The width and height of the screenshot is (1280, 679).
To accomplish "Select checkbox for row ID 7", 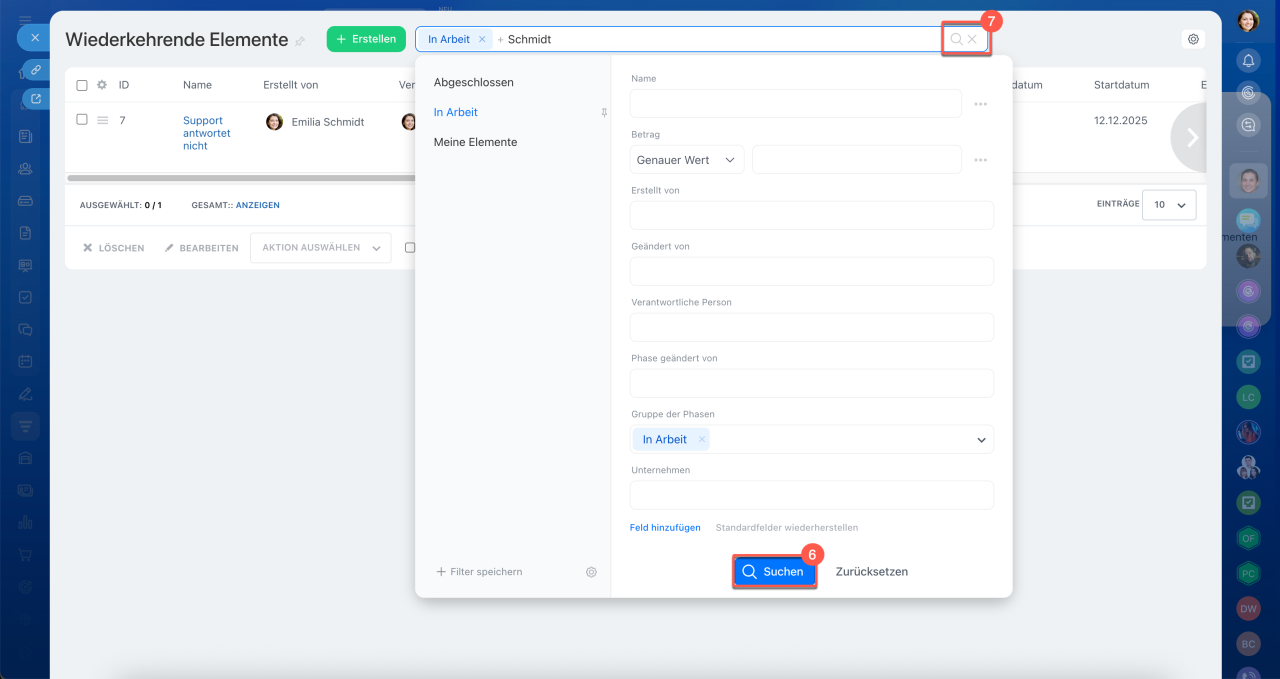I will [82, 119].
